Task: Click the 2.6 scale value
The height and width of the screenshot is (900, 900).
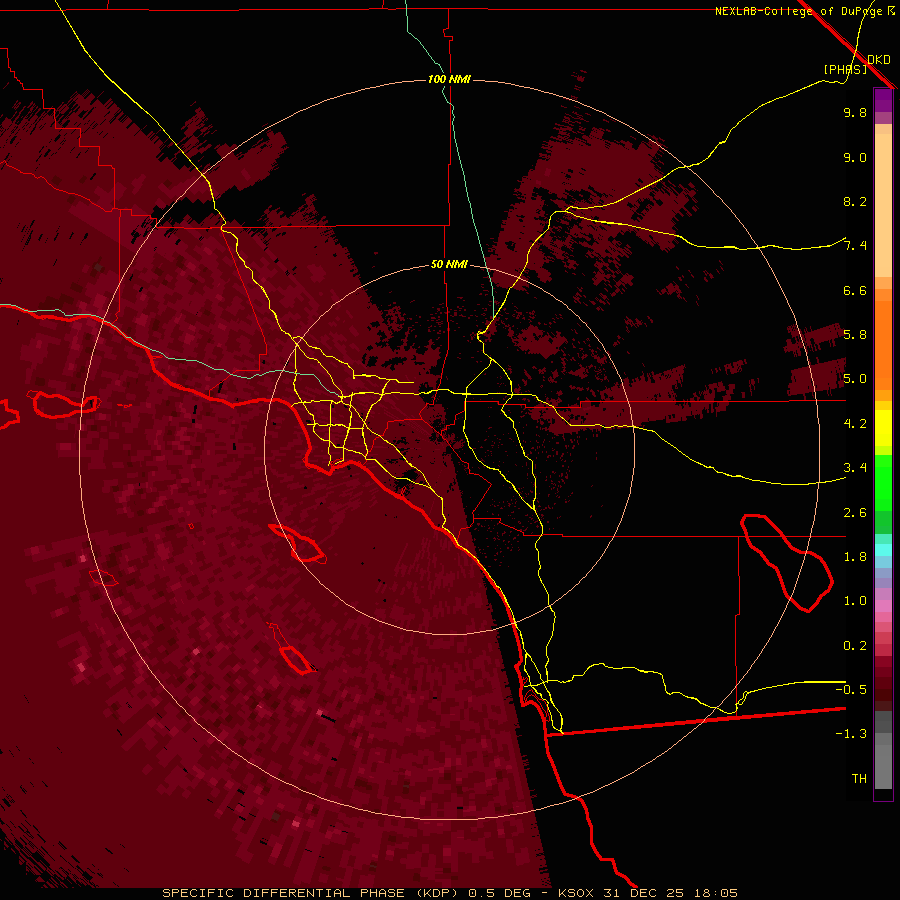Action: (855, 513)
